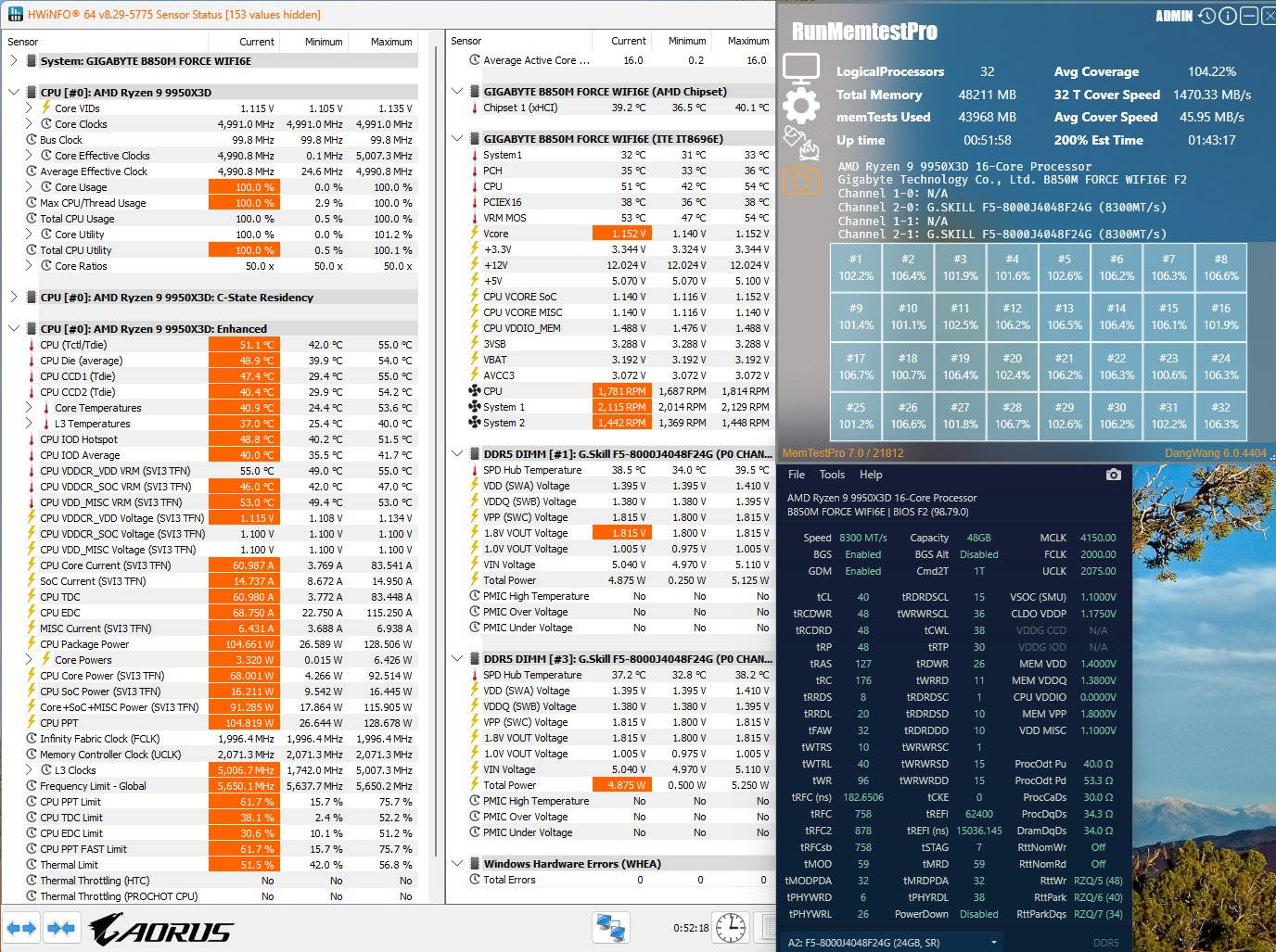Expand the System: GIGABYTE B850M FORCE WIFI6E group
1276x952 pixels.
coord(14,61)
